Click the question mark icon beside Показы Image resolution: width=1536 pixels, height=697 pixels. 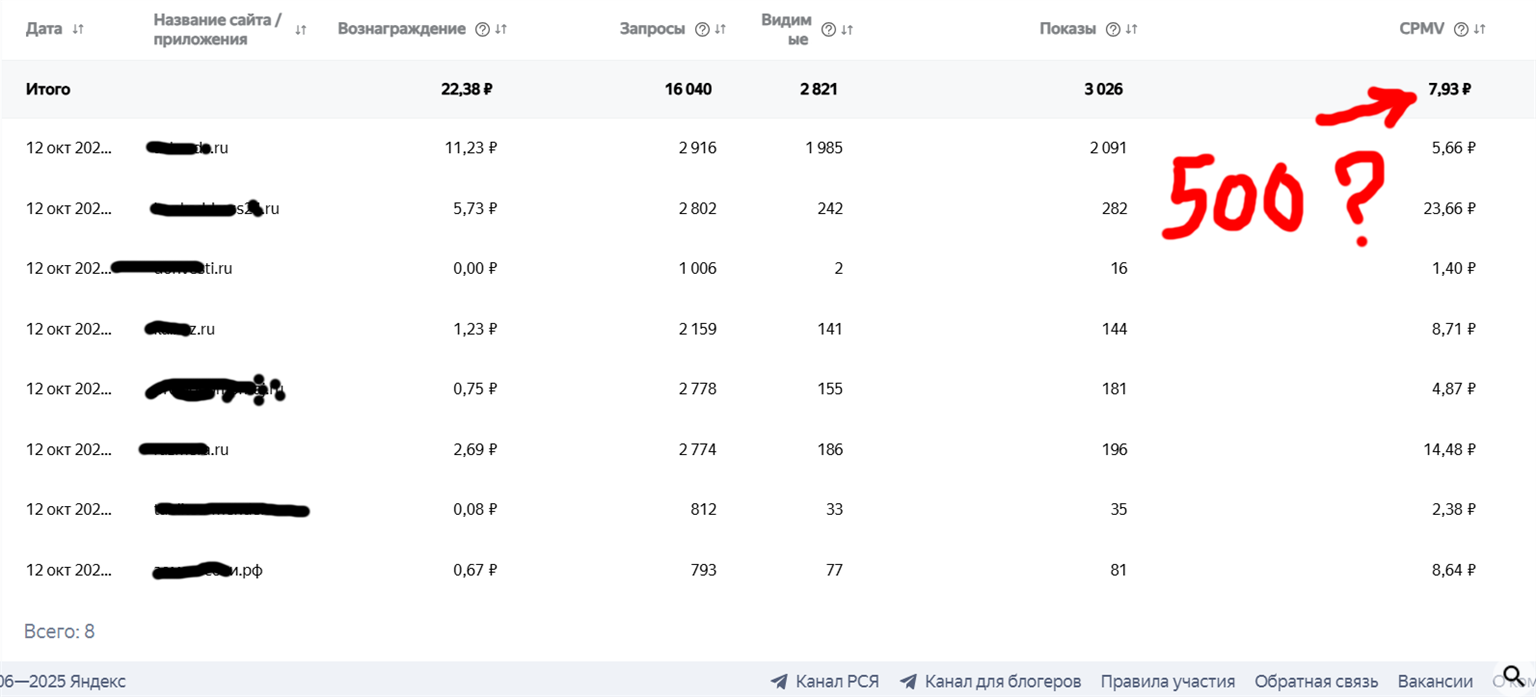(1112, 29)
